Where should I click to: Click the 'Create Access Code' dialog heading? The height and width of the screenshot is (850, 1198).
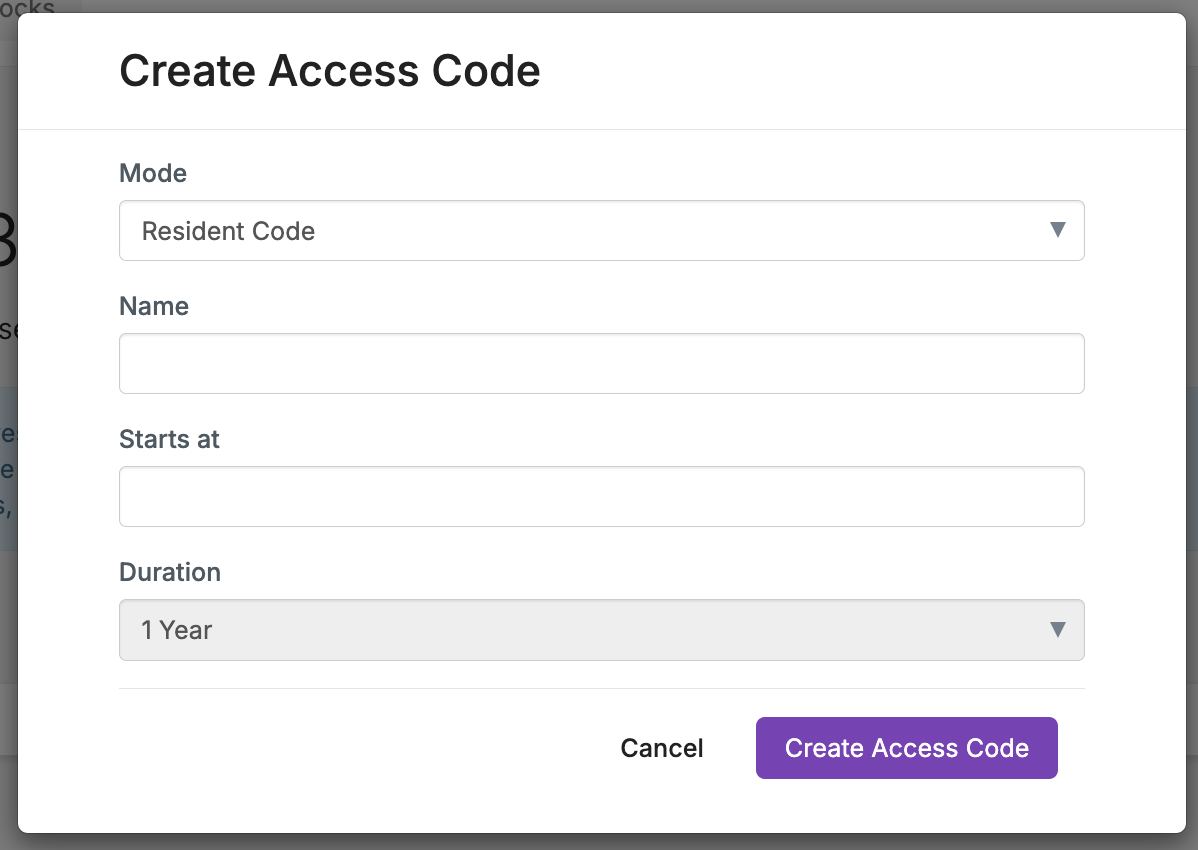(329, 71)
